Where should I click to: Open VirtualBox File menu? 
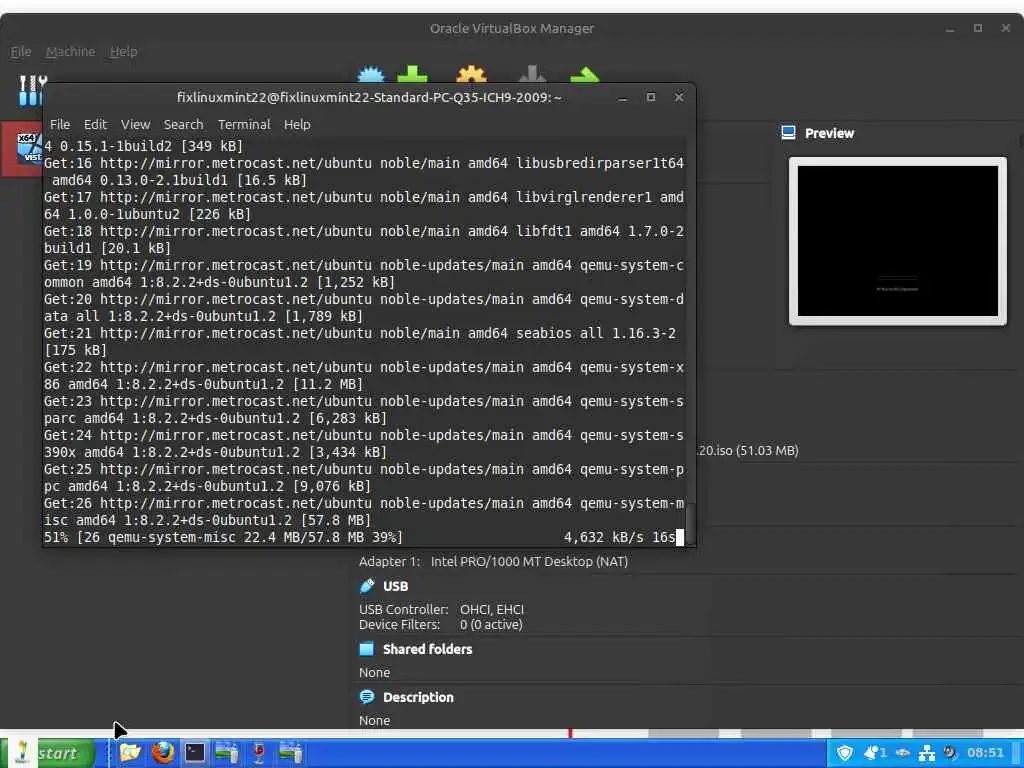pyautogui.click(x=21, y=52)
